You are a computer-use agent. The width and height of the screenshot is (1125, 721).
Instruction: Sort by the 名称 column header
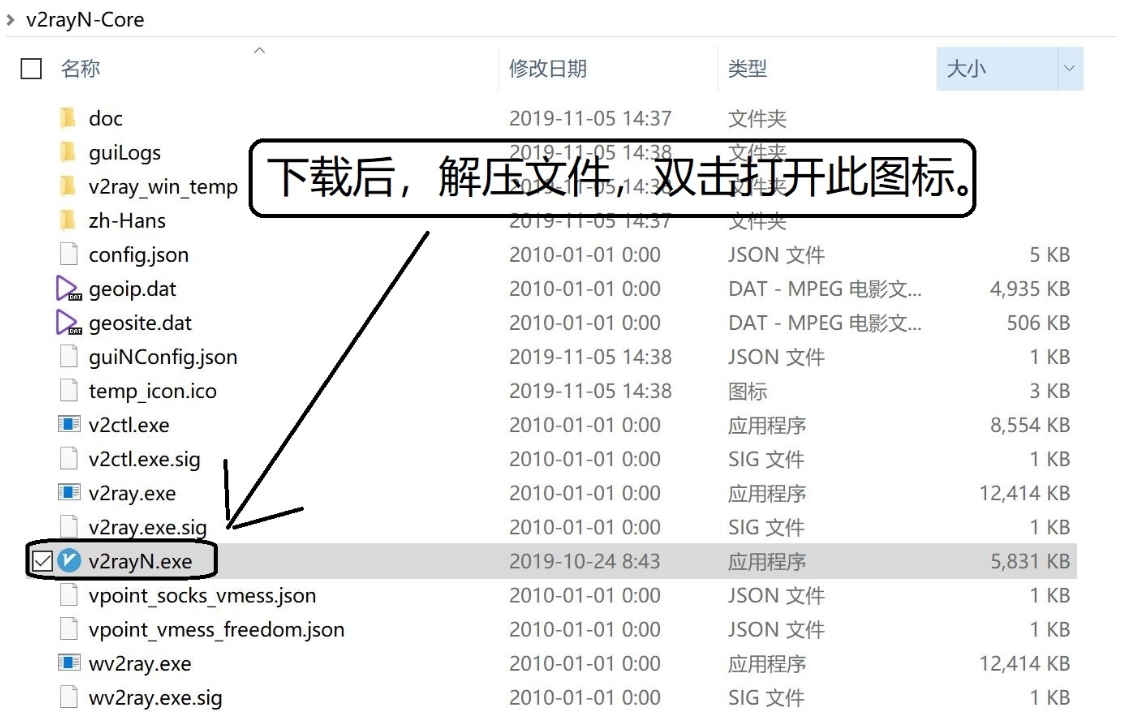click(80, 69)
